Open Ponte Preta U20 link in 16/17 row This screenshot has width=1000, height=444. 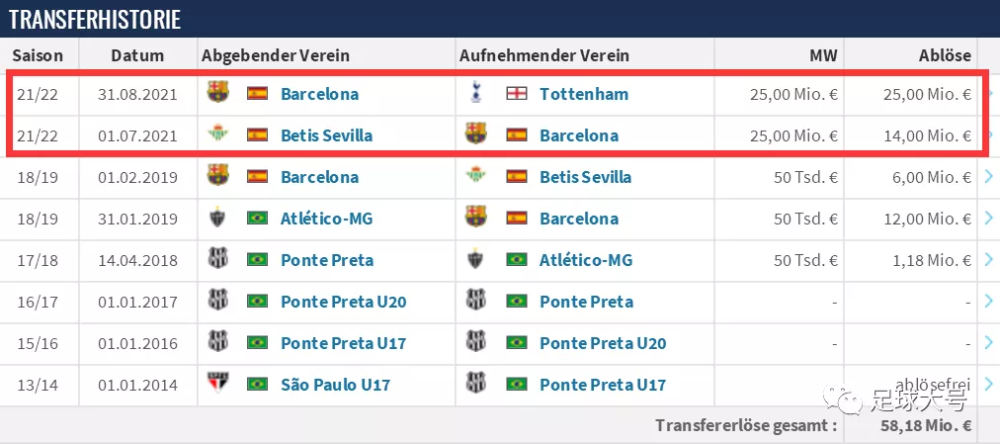343,301
